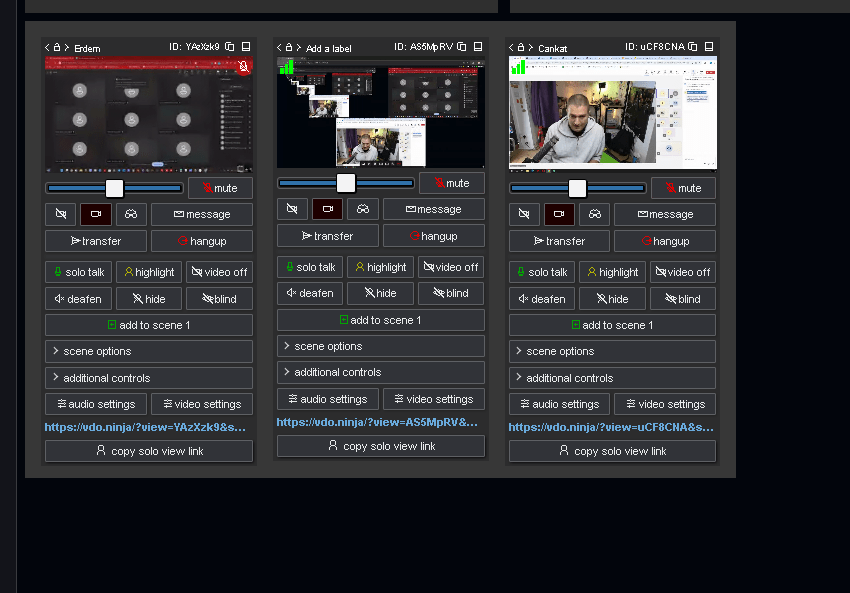Click red muted microphone badge on Erdem video
Image resolution: width=850 pixels, height=593 pixels.
[x=243, y=67]
